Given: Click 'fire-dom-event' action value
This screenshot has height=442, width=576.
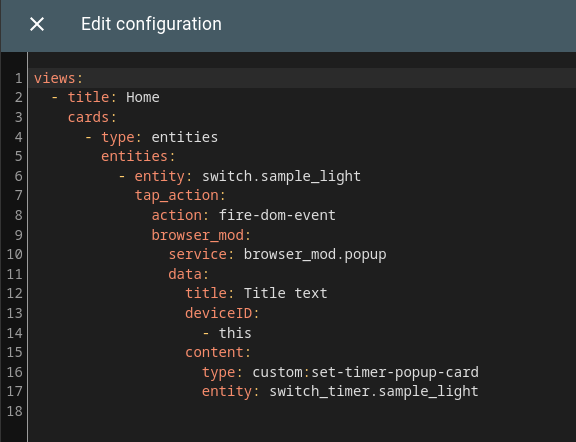Looking at the screenshot, I should coord(277,215).
